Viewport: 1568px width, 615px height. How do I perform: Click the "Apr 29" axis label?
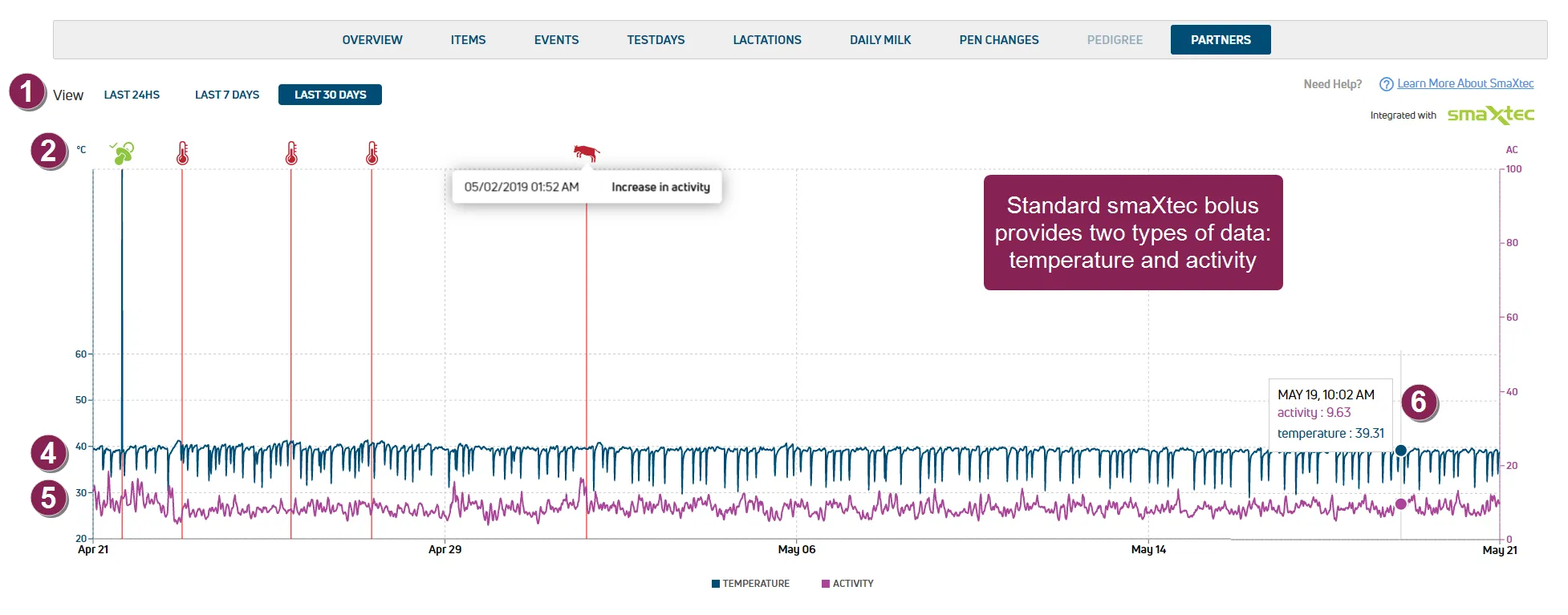[445, 549]
